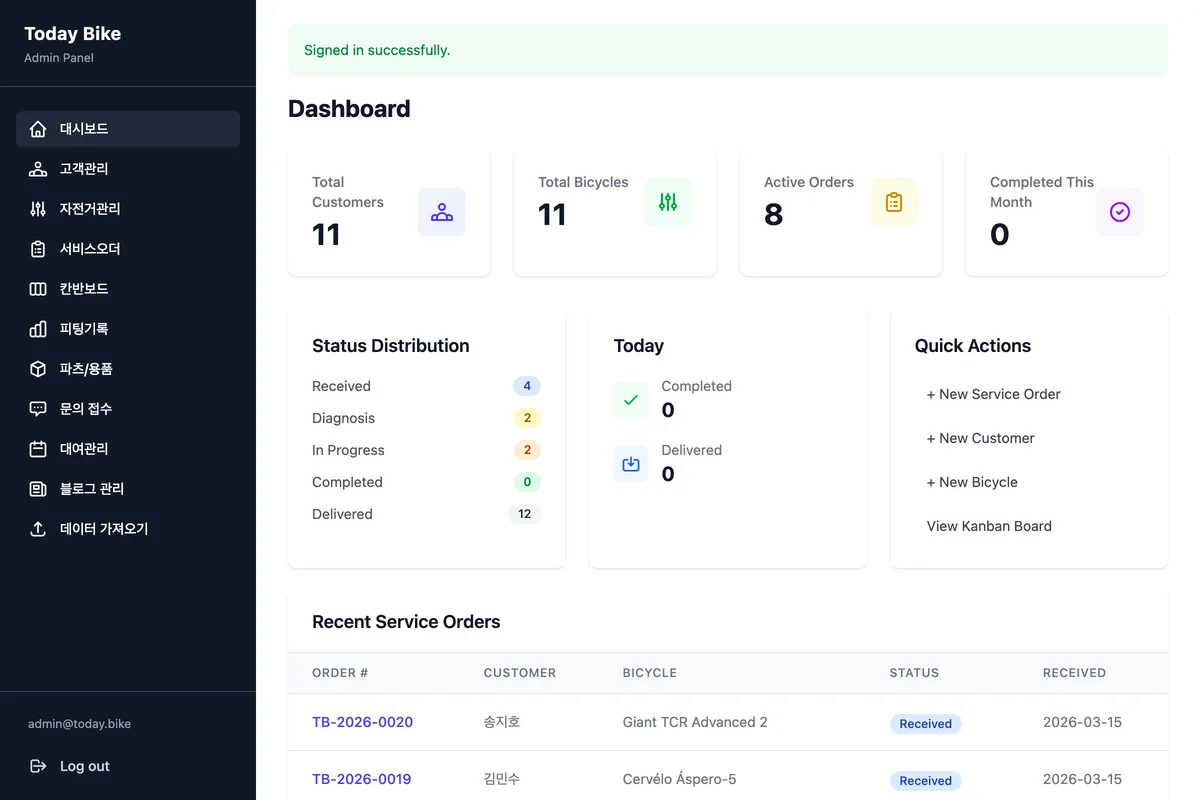Click the clipboard icon beside 서비스오더
The image size is (1200, 800).
[x=38, y=249]
